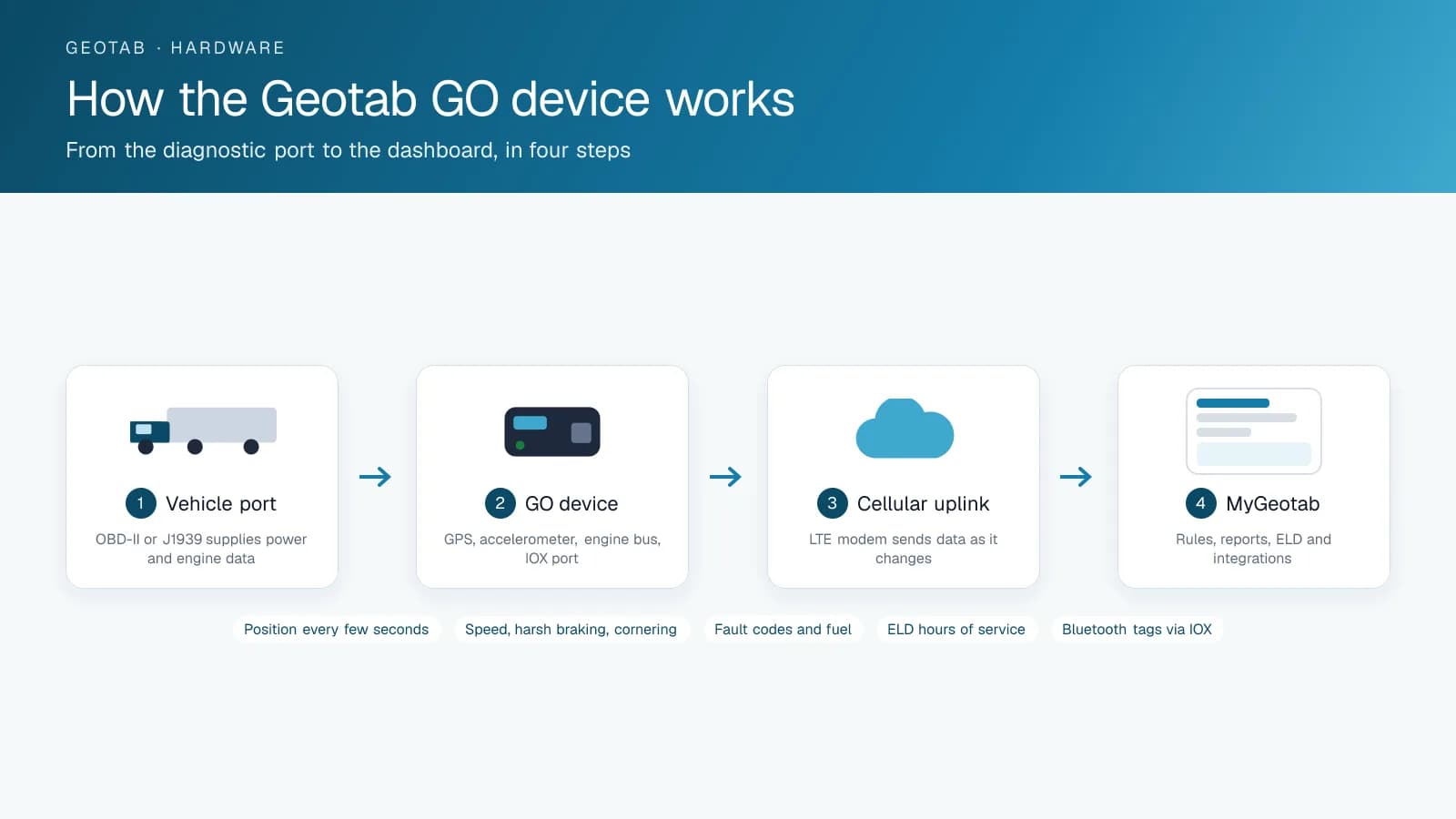The width and height of the screenshot is (1456, 819).
Task: Click arrow between Cellular uplink and MyGeotab
Action: click(x=1076, y=477)
